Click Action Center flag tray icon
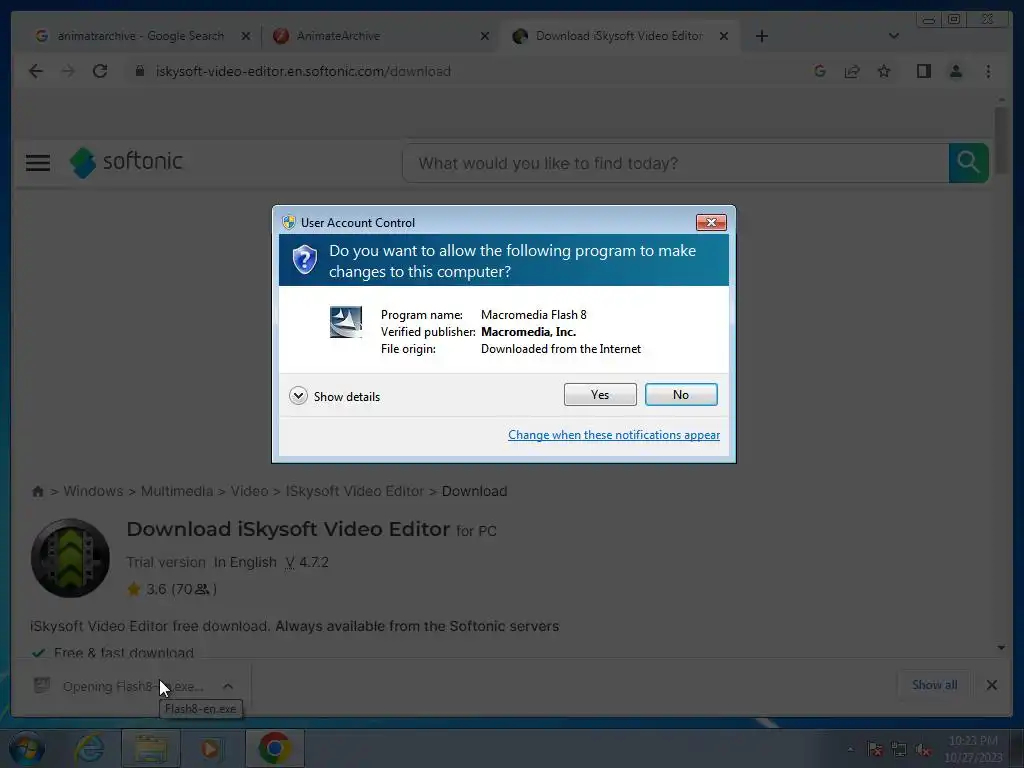 875,749
